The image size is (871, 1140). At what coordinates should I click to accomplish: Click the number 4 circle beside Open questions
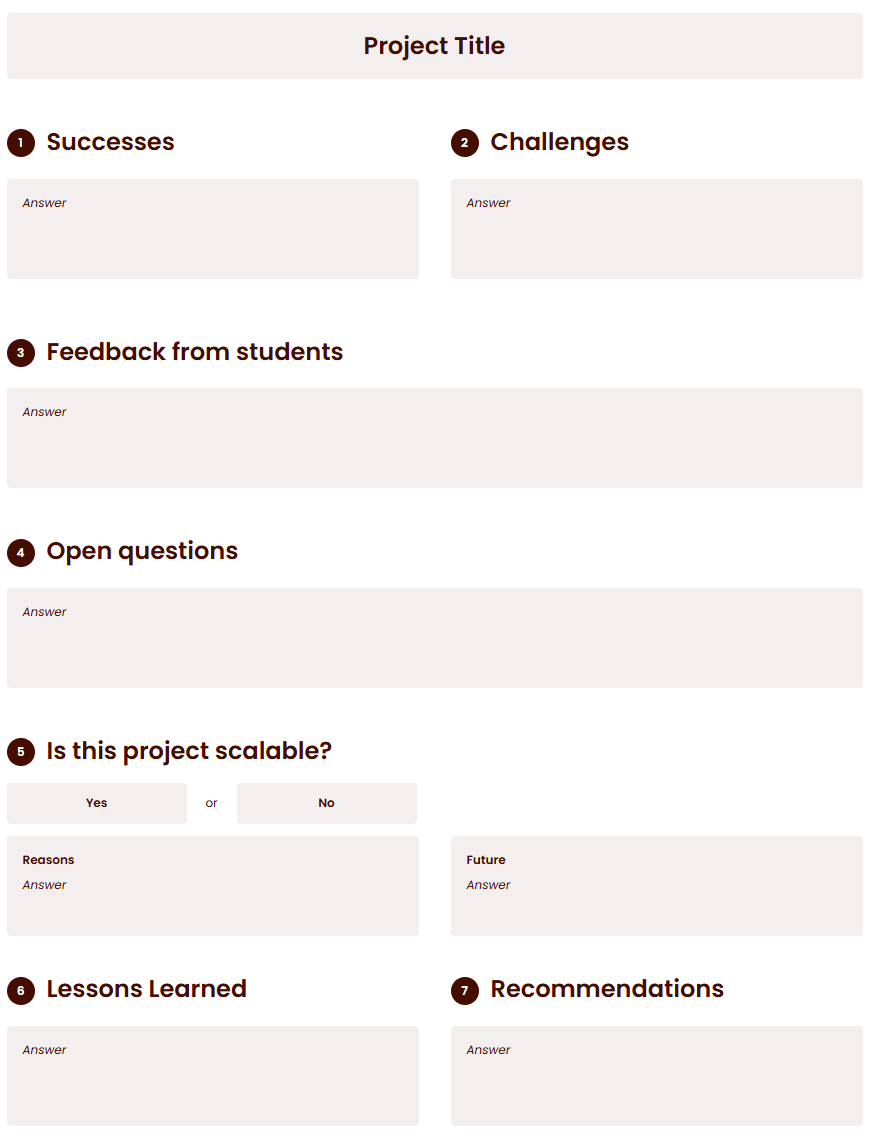click(x=21, y=553)
